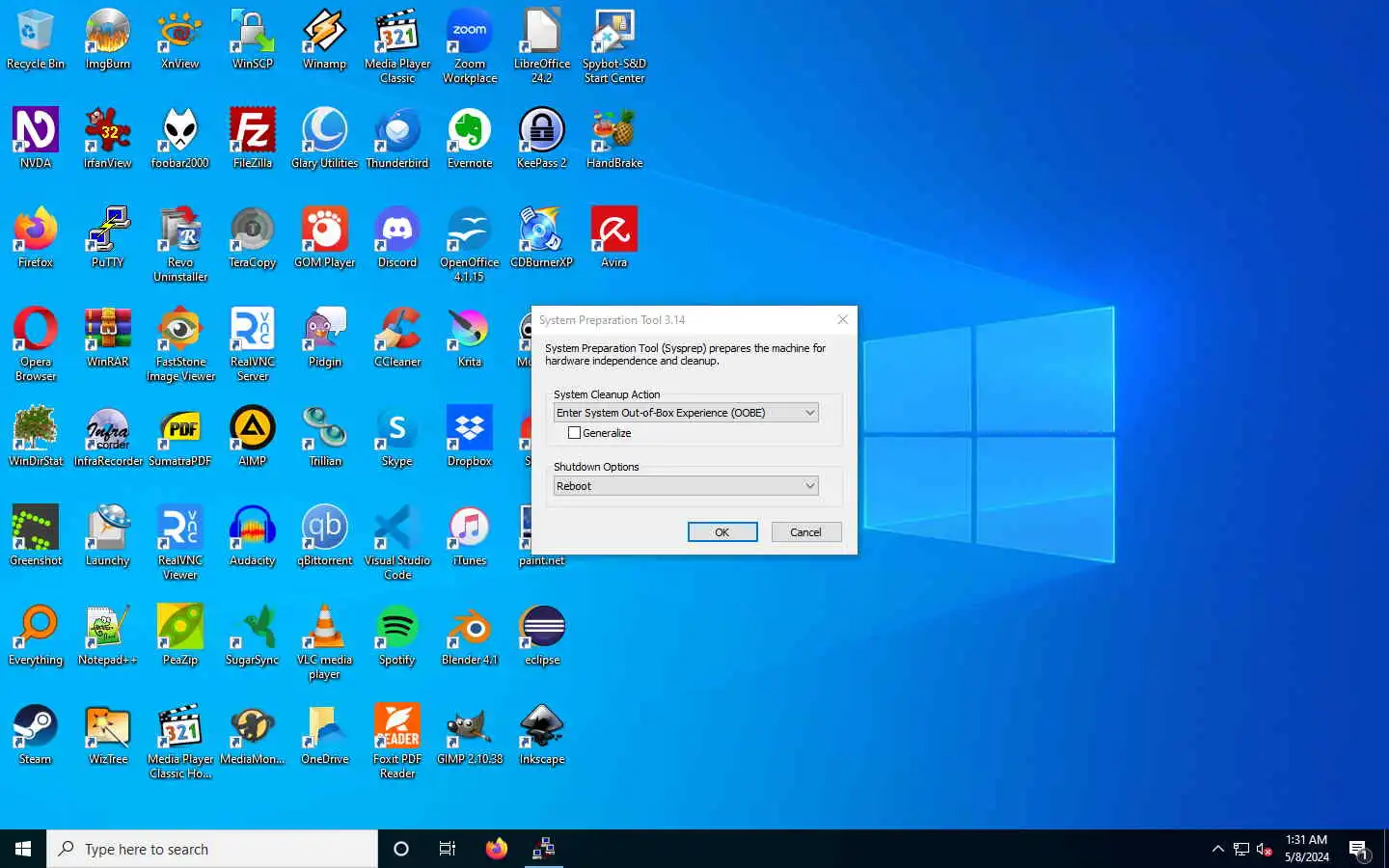Click the LibreOffice 24.2 icon
This screenshot has width=1389, height=868.
542,47
